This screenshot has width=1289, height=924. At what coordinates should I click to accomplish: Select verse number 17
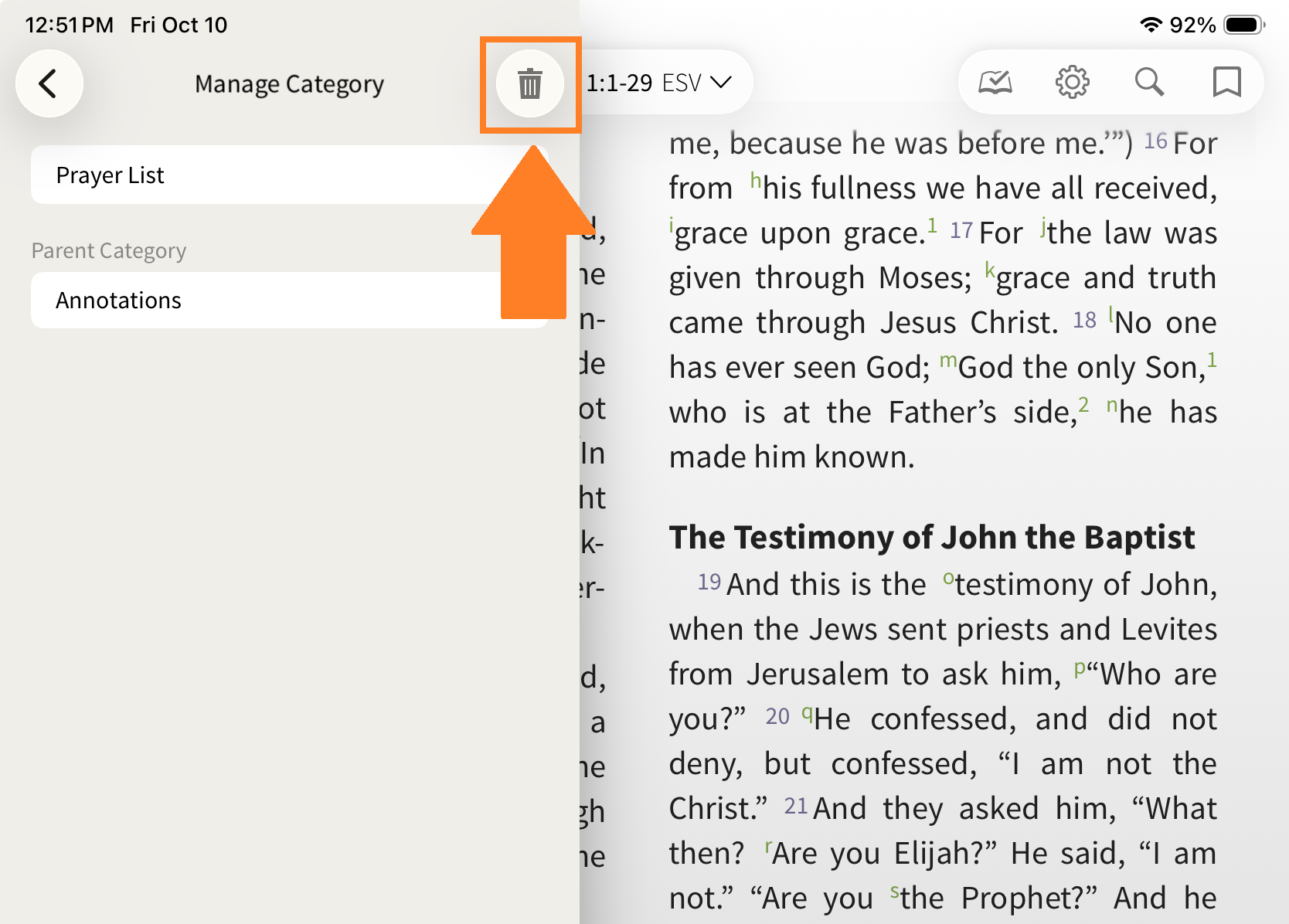tap(961, 231)
